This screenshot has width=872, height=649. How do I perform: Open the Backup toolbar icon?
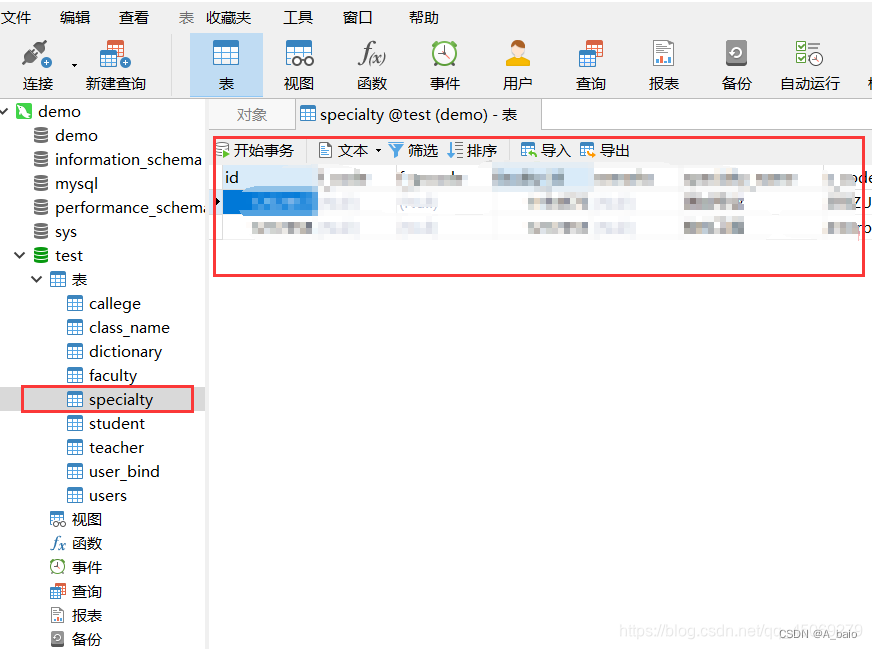(x=736, y=54)
